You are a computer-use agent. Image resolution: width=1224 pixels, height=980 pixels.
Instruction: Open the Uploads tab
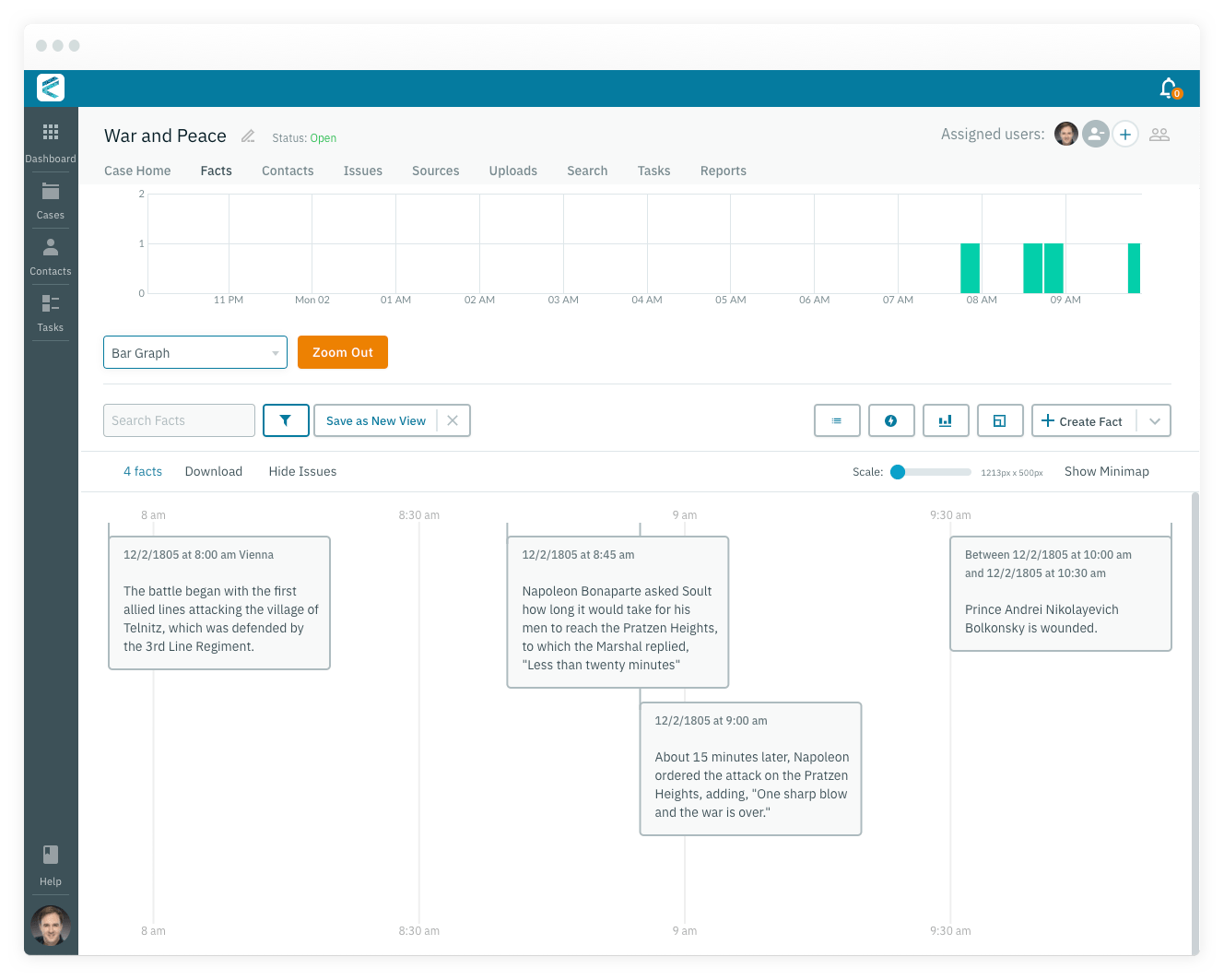(x=513, y=171)
